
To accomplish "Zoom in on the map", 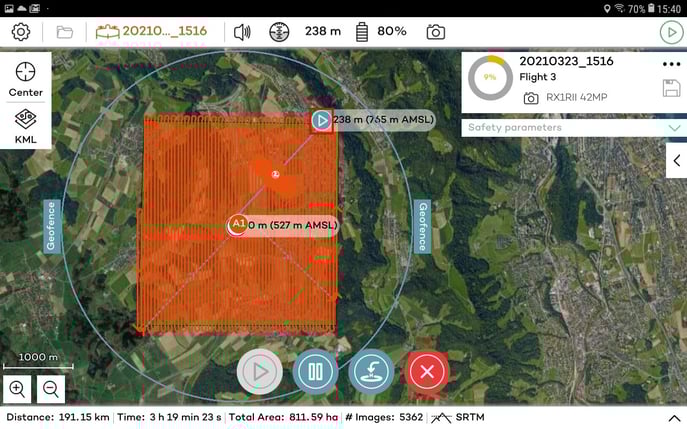I will pyautogui.click(x=17, y=389).
